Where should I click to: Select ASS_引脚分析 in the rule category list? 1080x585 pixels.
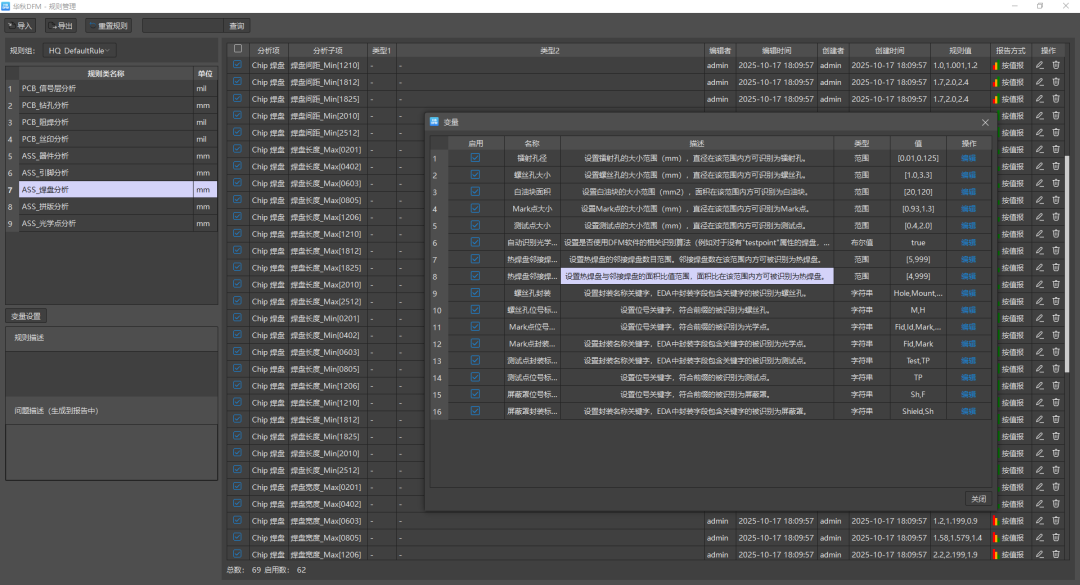[x=106, y=173]
